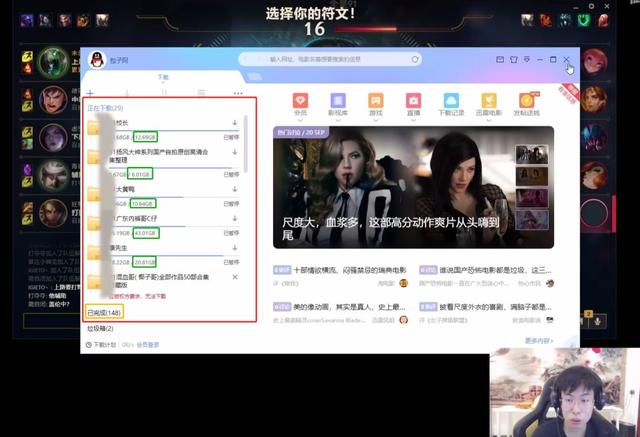The image size is (640, 437).
Task: Open the 直播 icon
Action: pyautogui.click(x=413, y=100)
